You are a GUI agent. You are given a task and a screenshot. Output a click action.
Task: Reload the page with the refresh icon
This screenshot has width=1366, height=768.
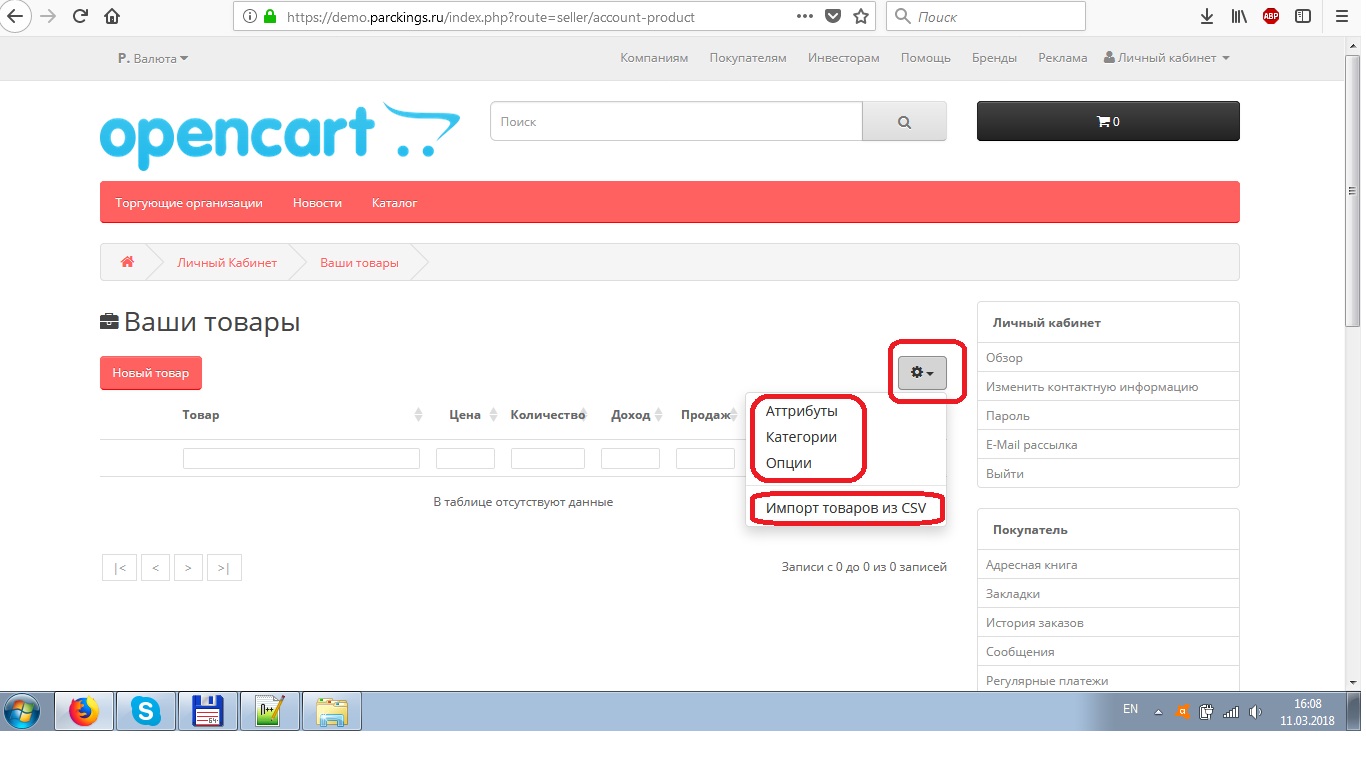81,16
